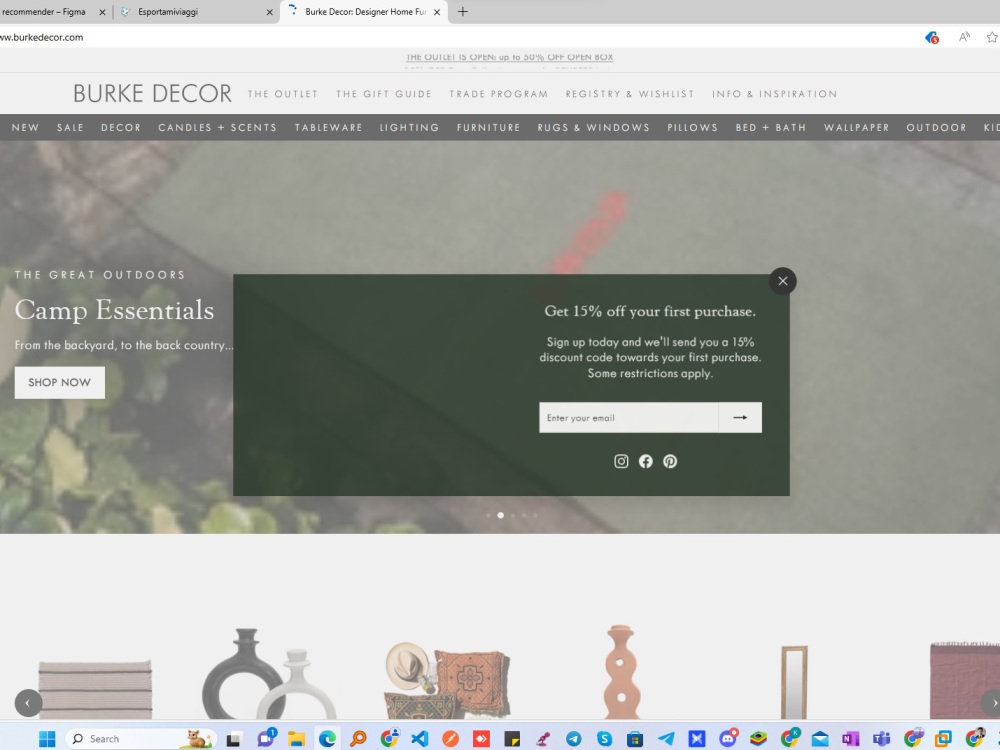Open REGISTRY & WISHLIST link
Screen dimensions: 1000x750
tap(630, 94)
